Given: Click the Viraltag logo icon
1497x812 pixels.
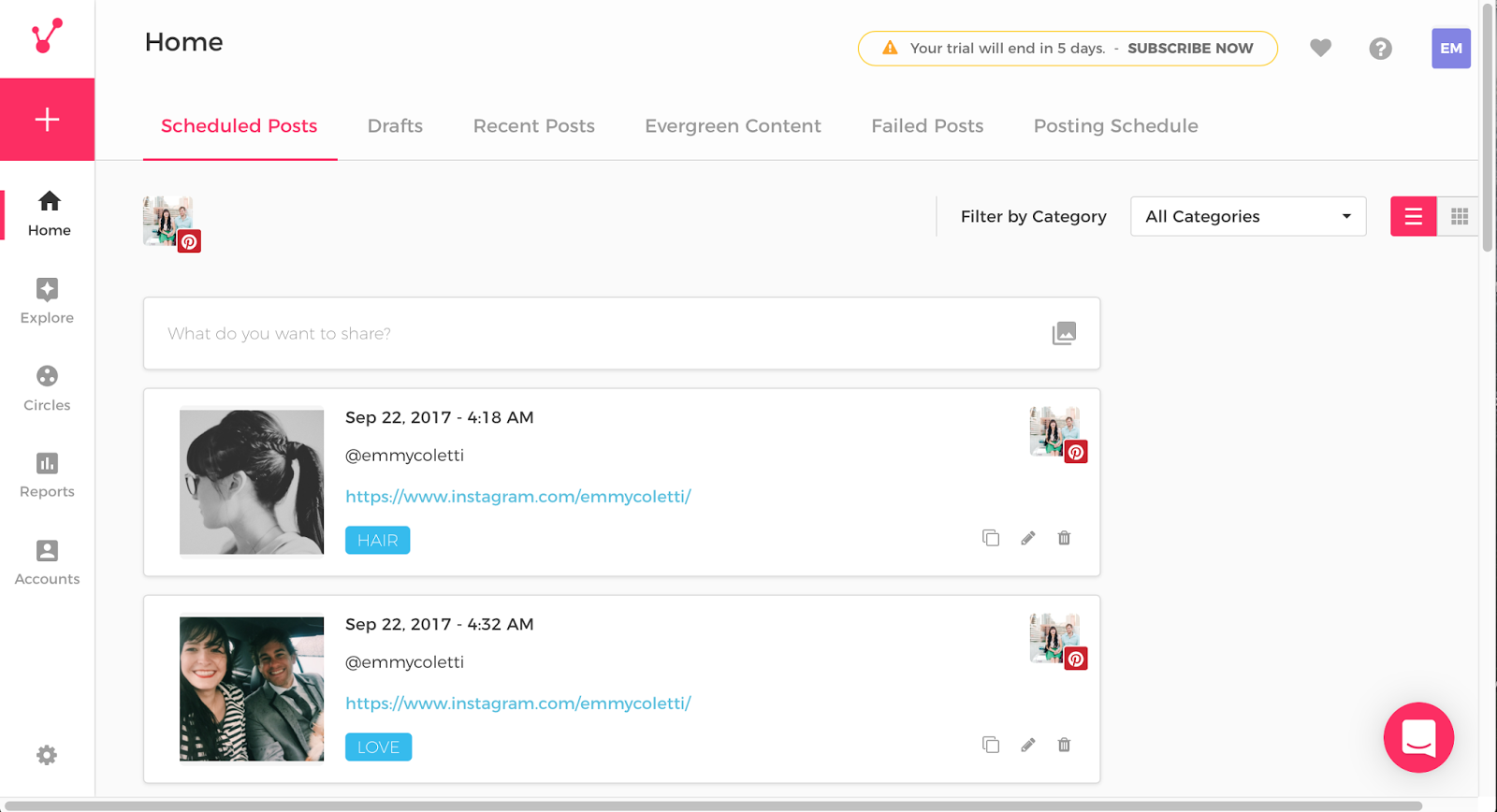Looking at the screenshot, I should click(47, 36).
